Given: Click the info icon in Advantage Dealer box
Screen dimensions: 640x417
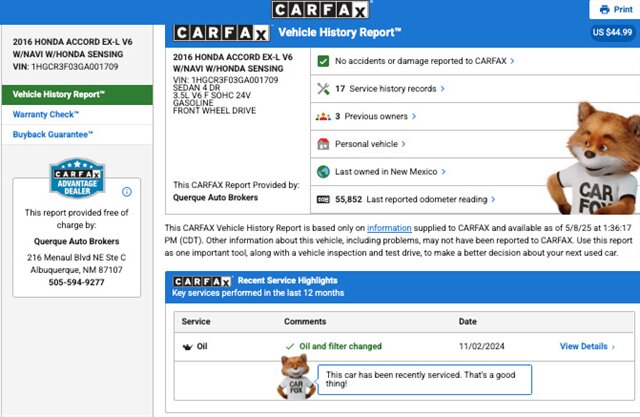Looking at the screenshot, I should [127, 191].
